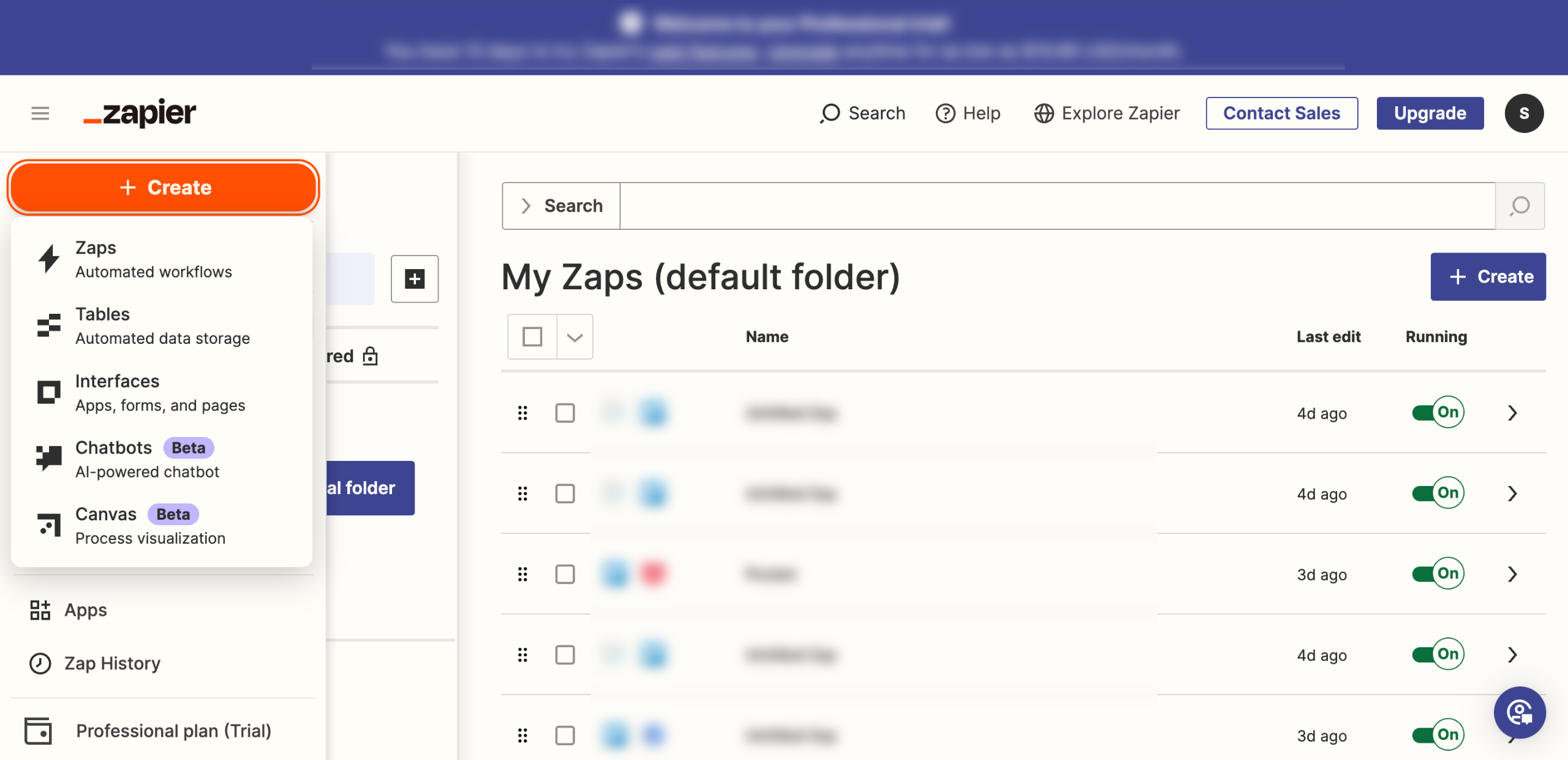Image resolution: width=1568 pixels, height=760 pixels.
Task: Open the support chat bubble
Action: coord(1519,712)
